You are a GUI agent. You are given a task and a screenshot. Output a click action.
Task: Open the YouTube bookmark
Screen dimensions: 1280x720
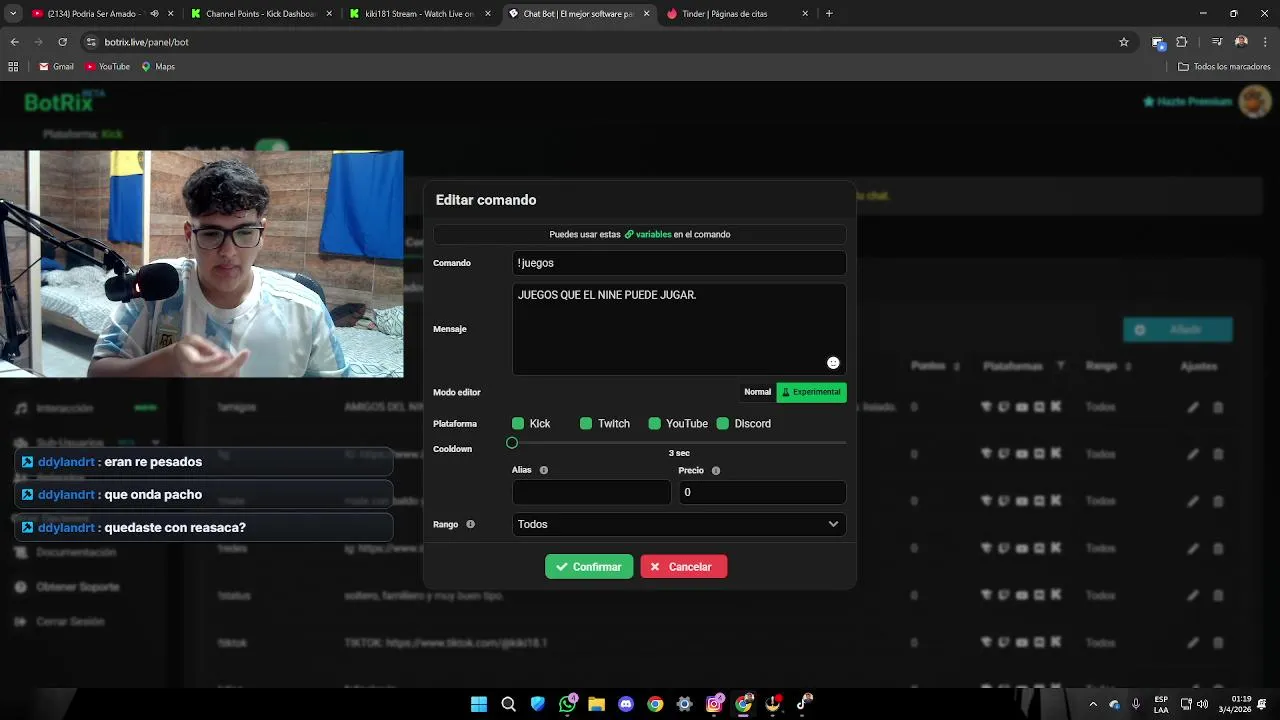click(108, 67)
